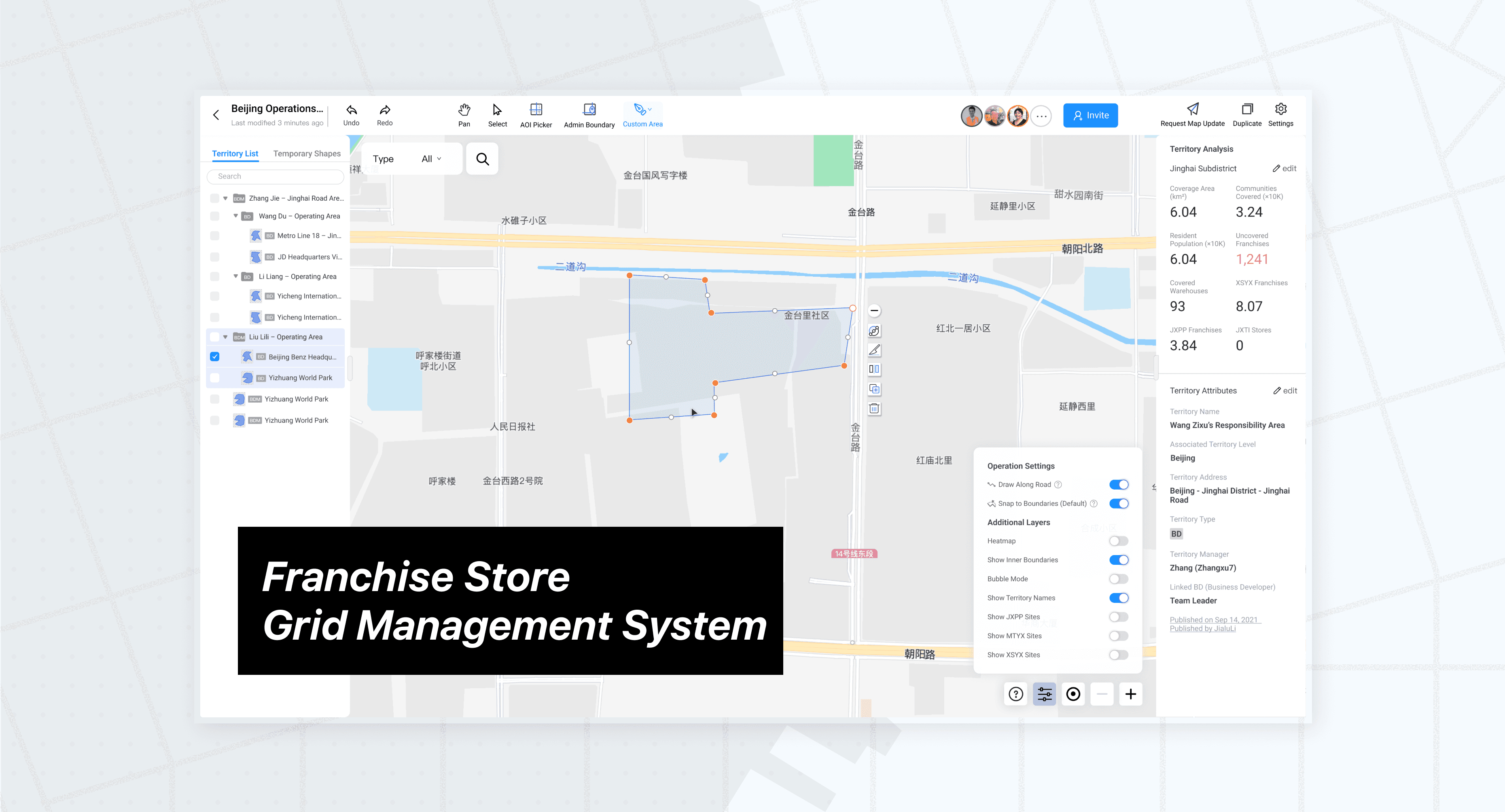Enable the Heatmap layer toggle
Viewport: 1505px width, 812px height.
click(1118, 541)
